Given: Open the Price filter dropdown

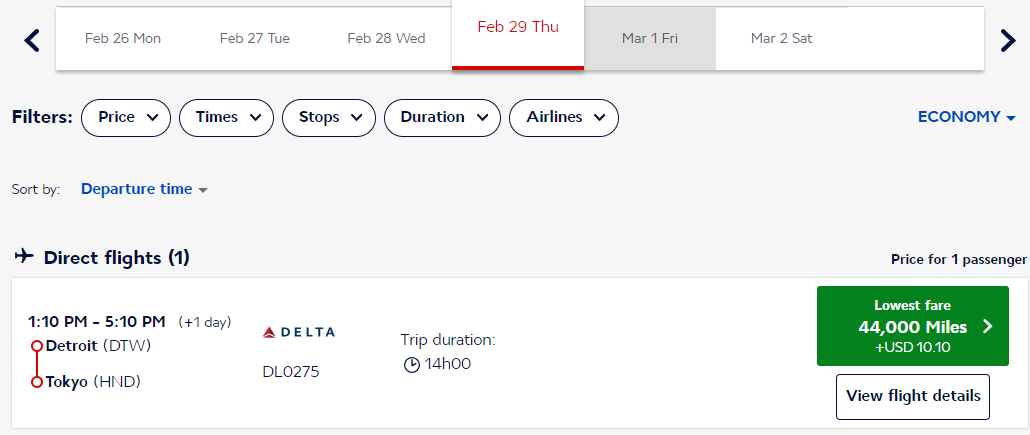Looking at the screenshot, I should [128, 117].
